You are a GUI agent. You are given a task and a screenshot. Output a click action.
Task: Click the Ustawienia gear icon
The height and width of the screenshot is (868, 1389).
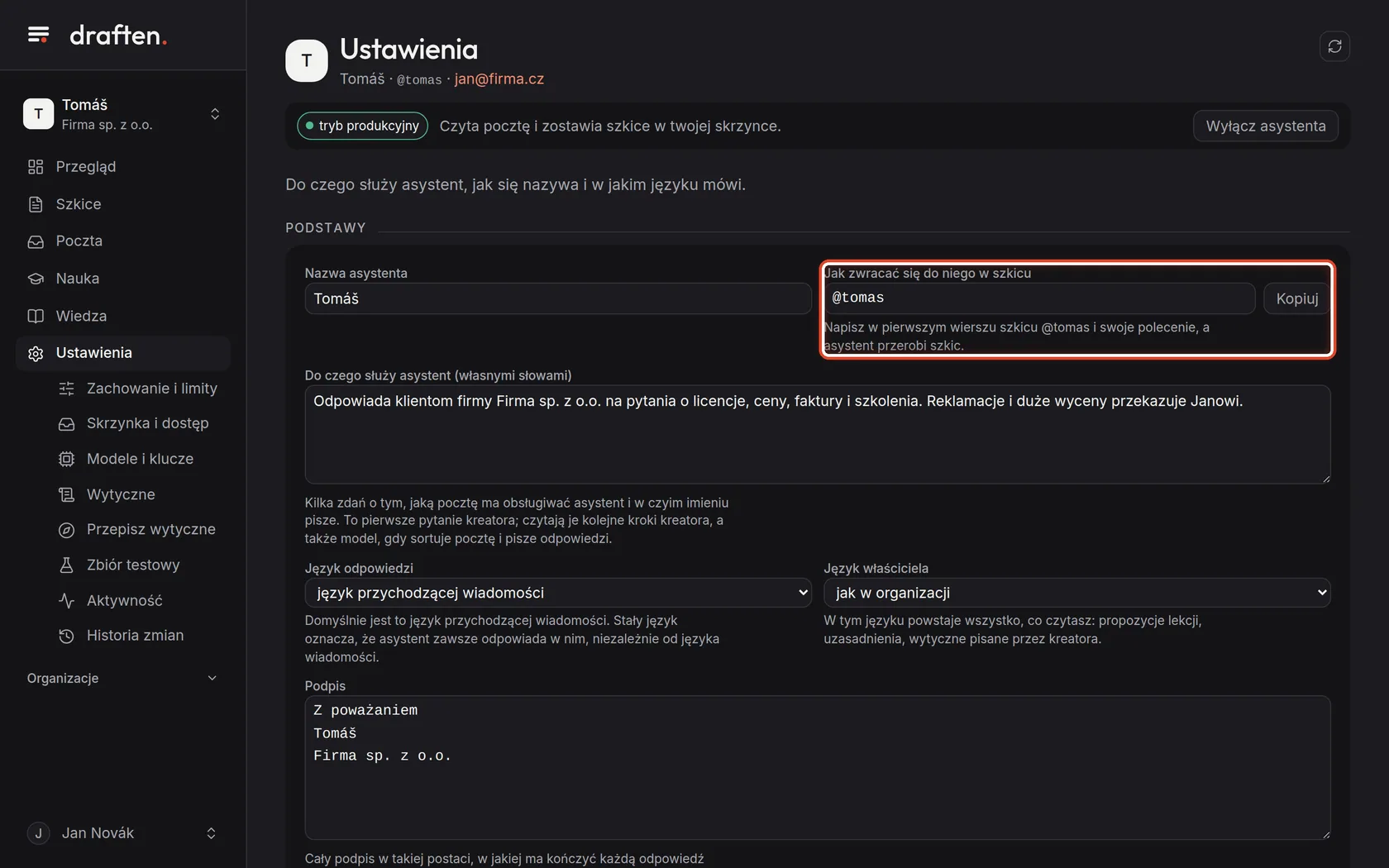coord(36,353)
